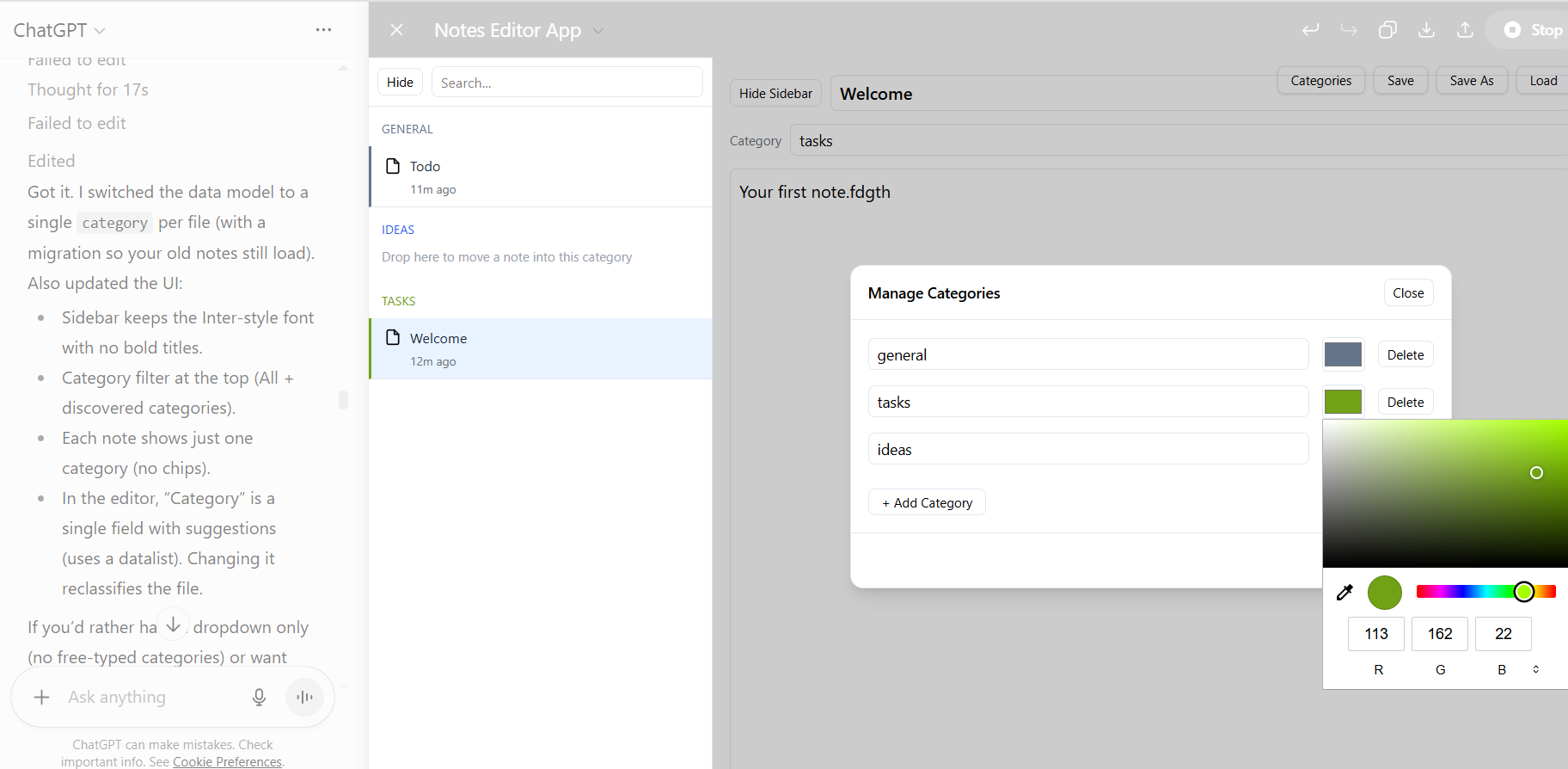Click the green color preview circle

1385,593
